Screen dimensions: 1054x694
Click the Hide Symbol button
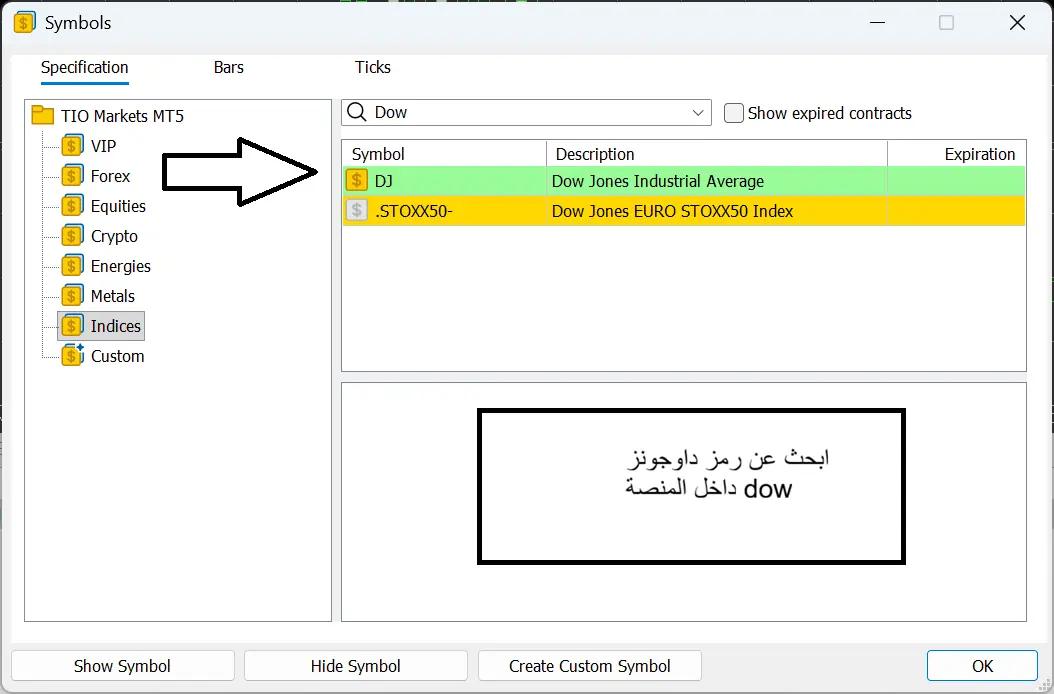tap(356, 666)
